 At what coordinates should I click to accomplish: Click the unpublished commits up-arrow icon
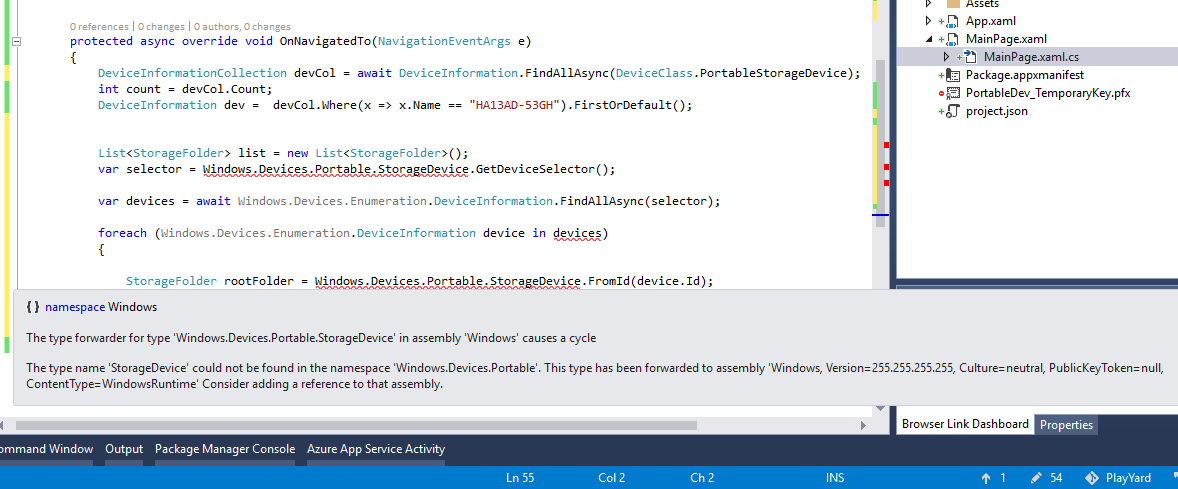[x=986, y=478]
